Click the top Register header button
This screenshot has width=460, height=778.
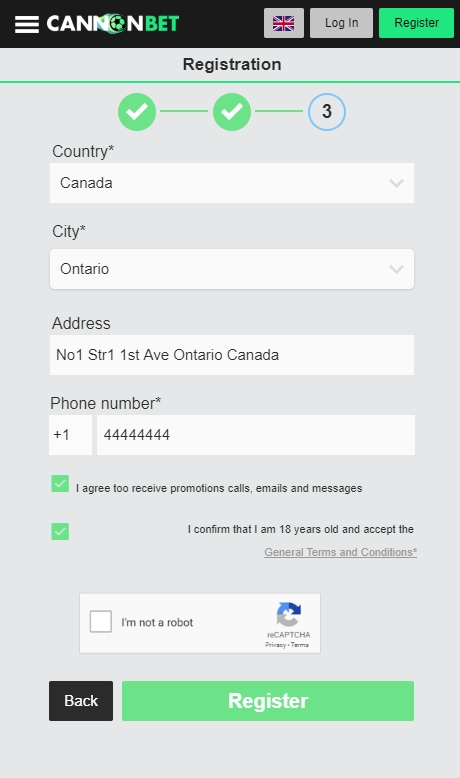(x=416, y=23)
